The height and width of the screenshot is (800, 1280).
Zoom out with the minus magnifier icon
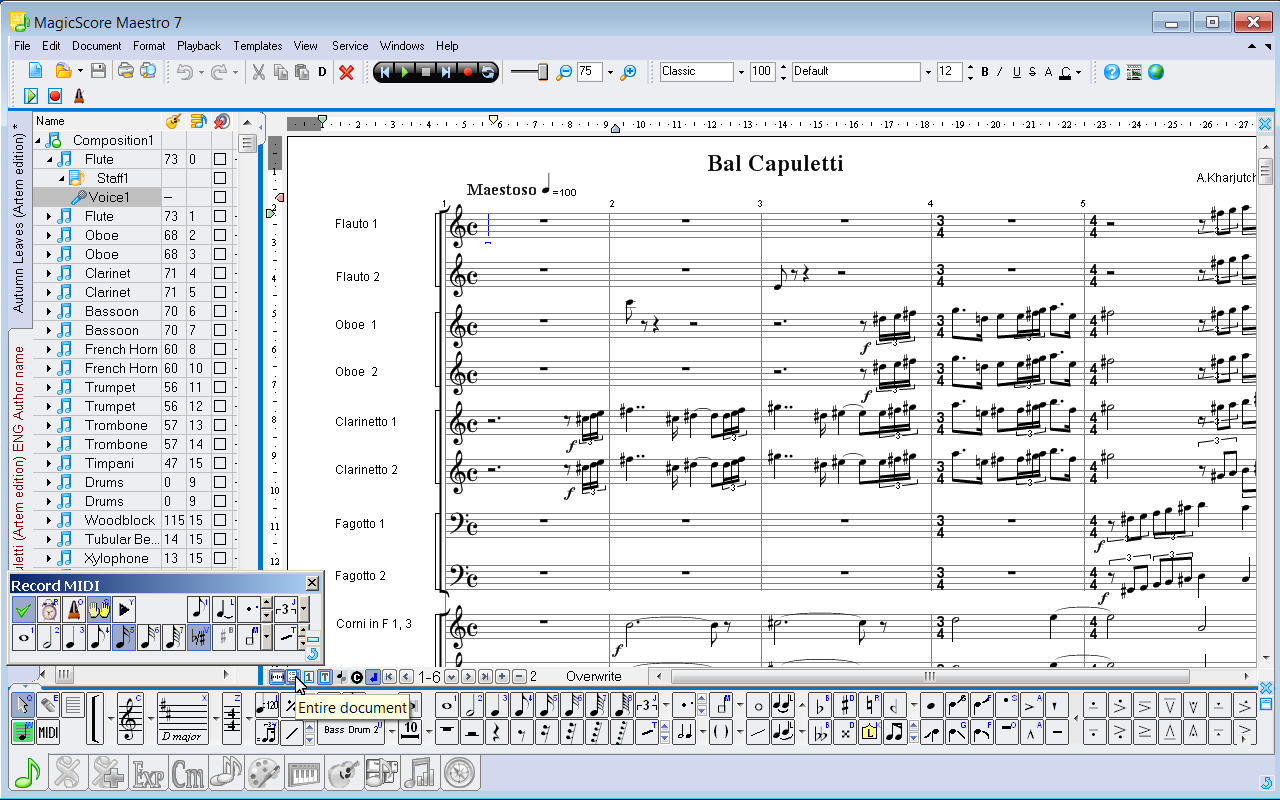(564, 72)
